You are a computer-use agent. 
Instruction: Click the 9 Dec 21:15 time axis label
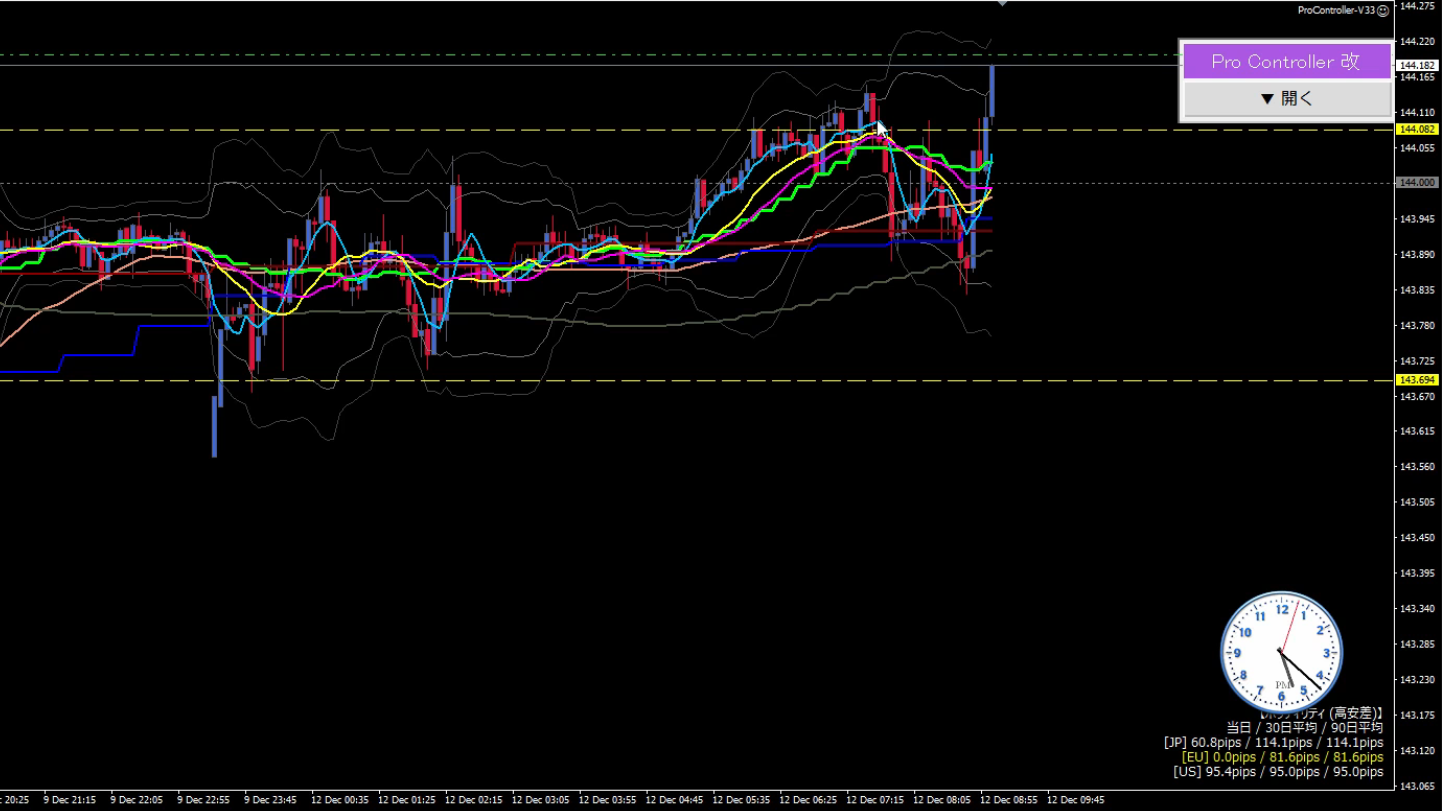(71, 800)
